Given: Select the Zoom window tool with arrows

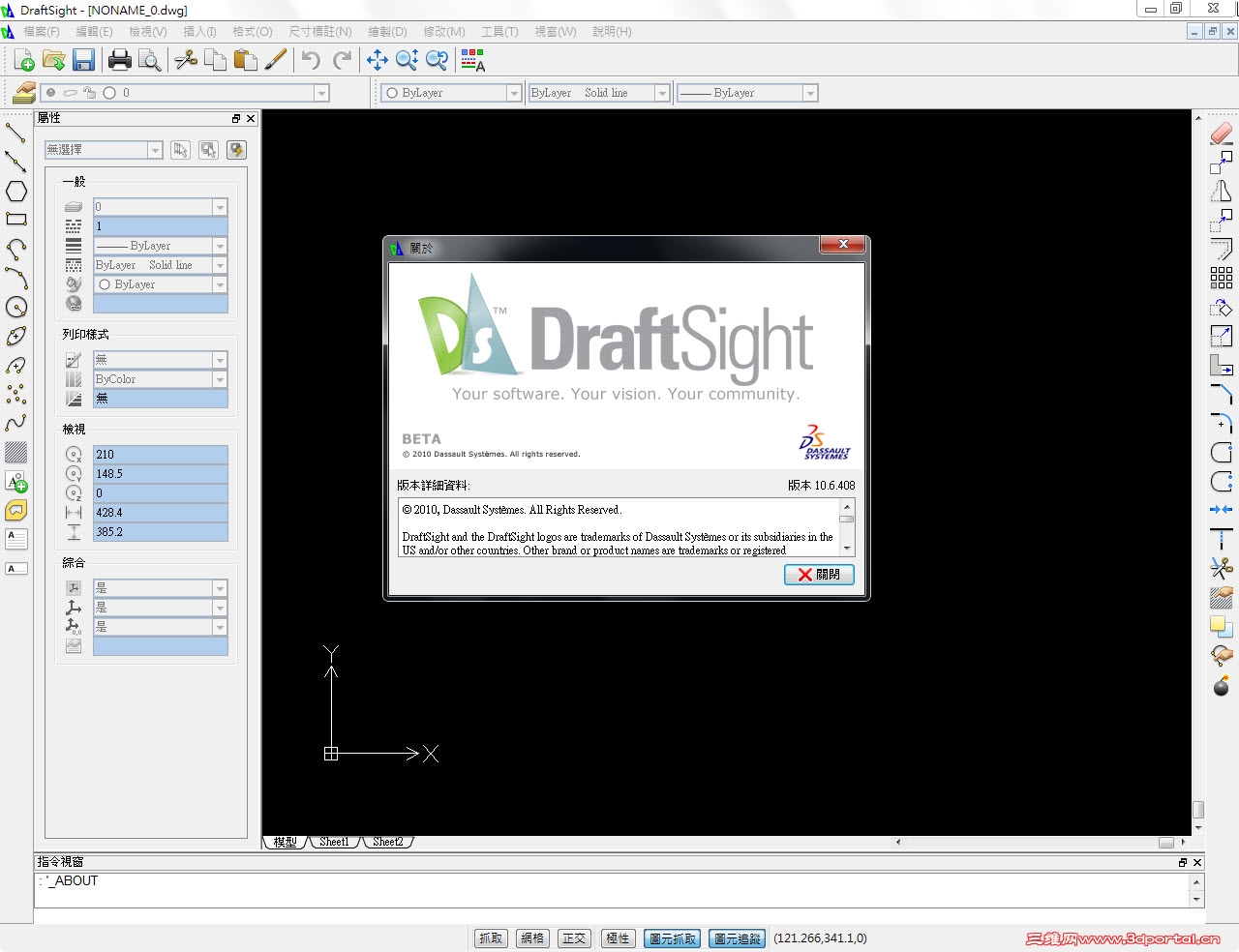Looking at the screenshot, I should tap(408, 60).
